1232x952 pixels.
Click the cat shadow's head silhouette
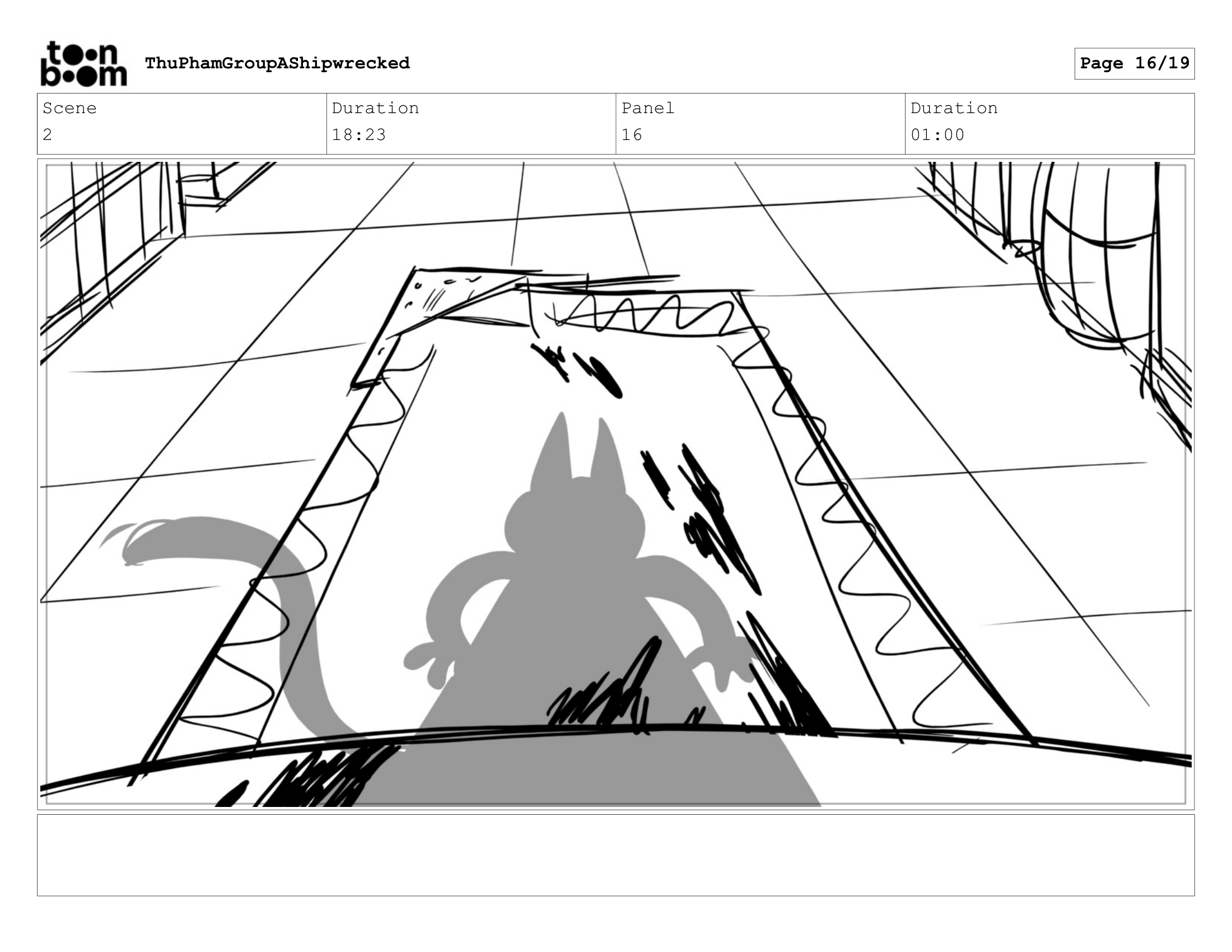point(574,519)
